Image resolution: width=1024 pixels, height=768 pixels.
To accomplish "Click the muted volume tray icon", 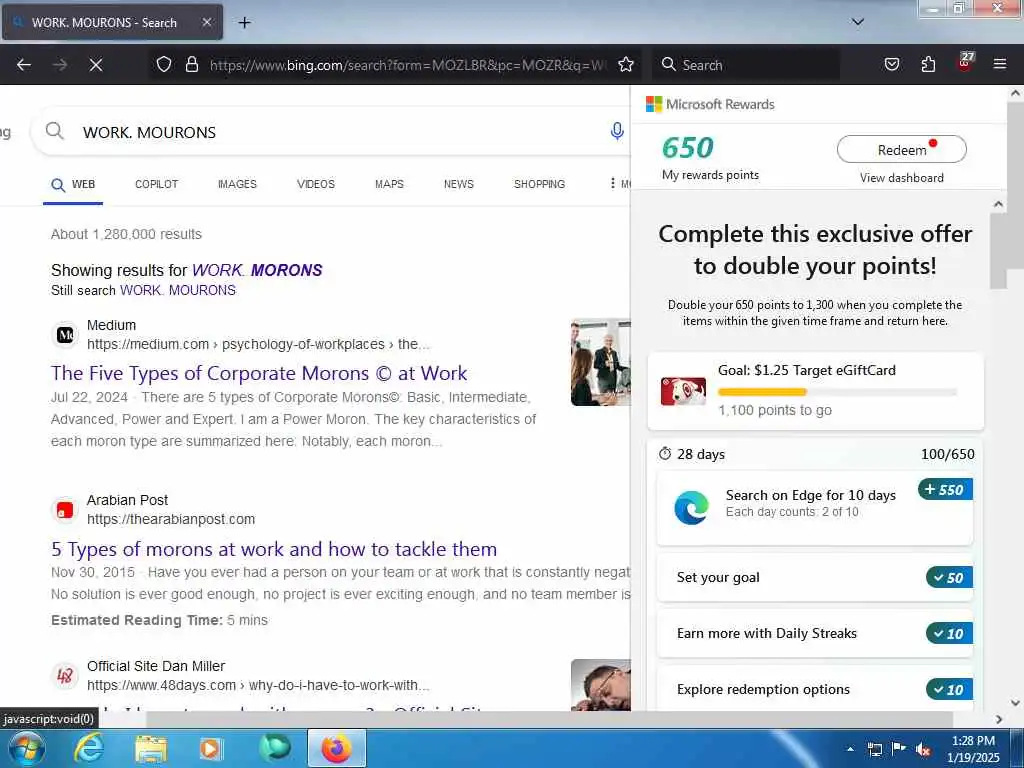I will (923, 749).
